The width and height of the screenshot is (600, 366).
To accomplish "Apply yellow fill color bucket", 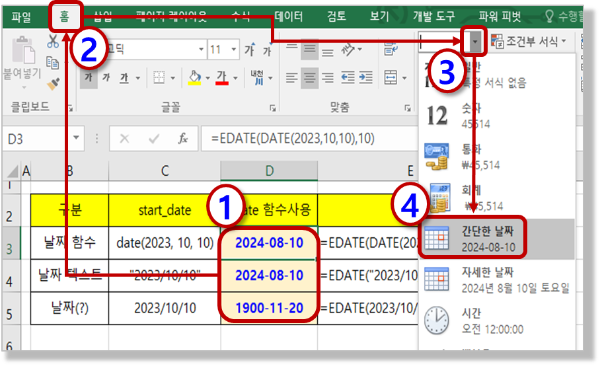I will pyautogui.click(x=195, y=78).
